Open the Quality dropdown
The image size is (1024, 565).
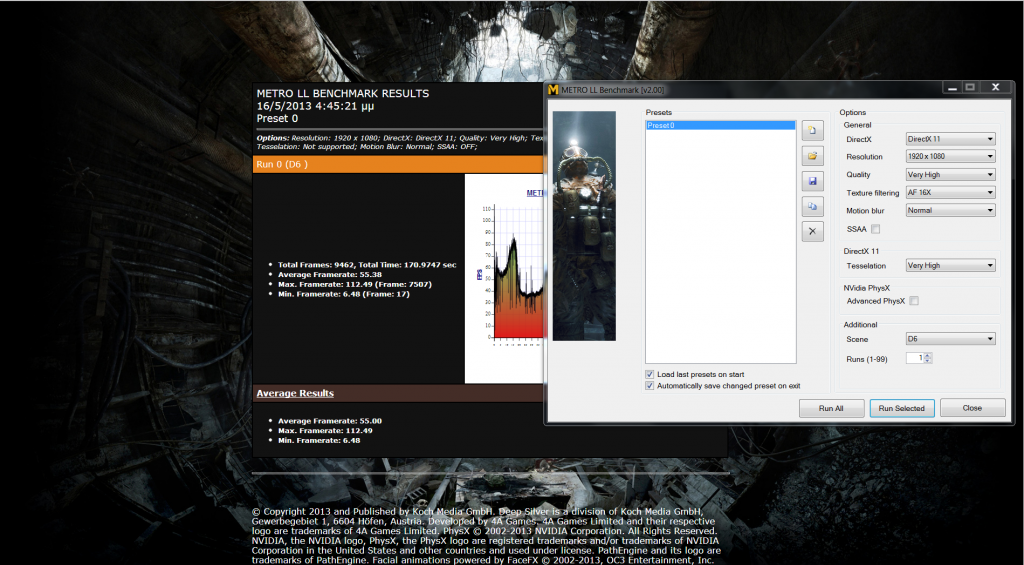(949, 175)
